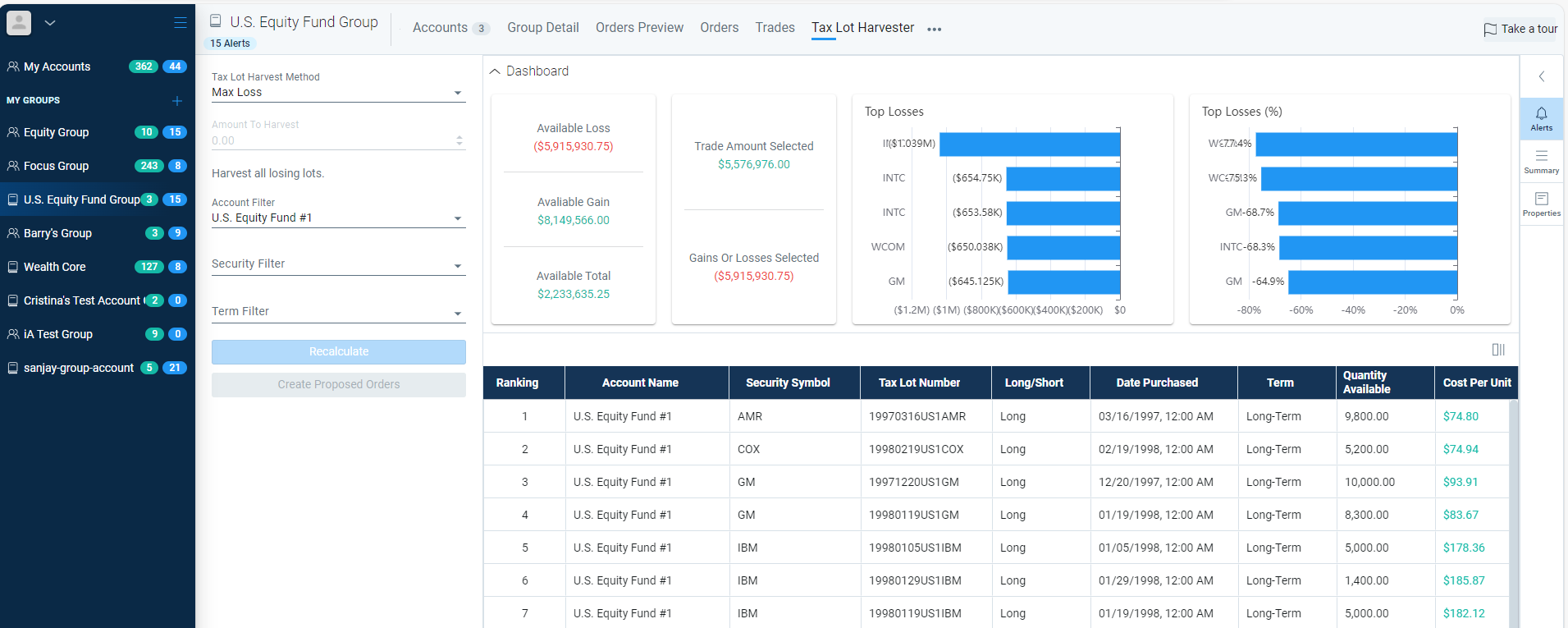1568x628 pixels.
Task: Click the Available Gain $8,149,566.00 value
Action: click(x=574, y=220)
